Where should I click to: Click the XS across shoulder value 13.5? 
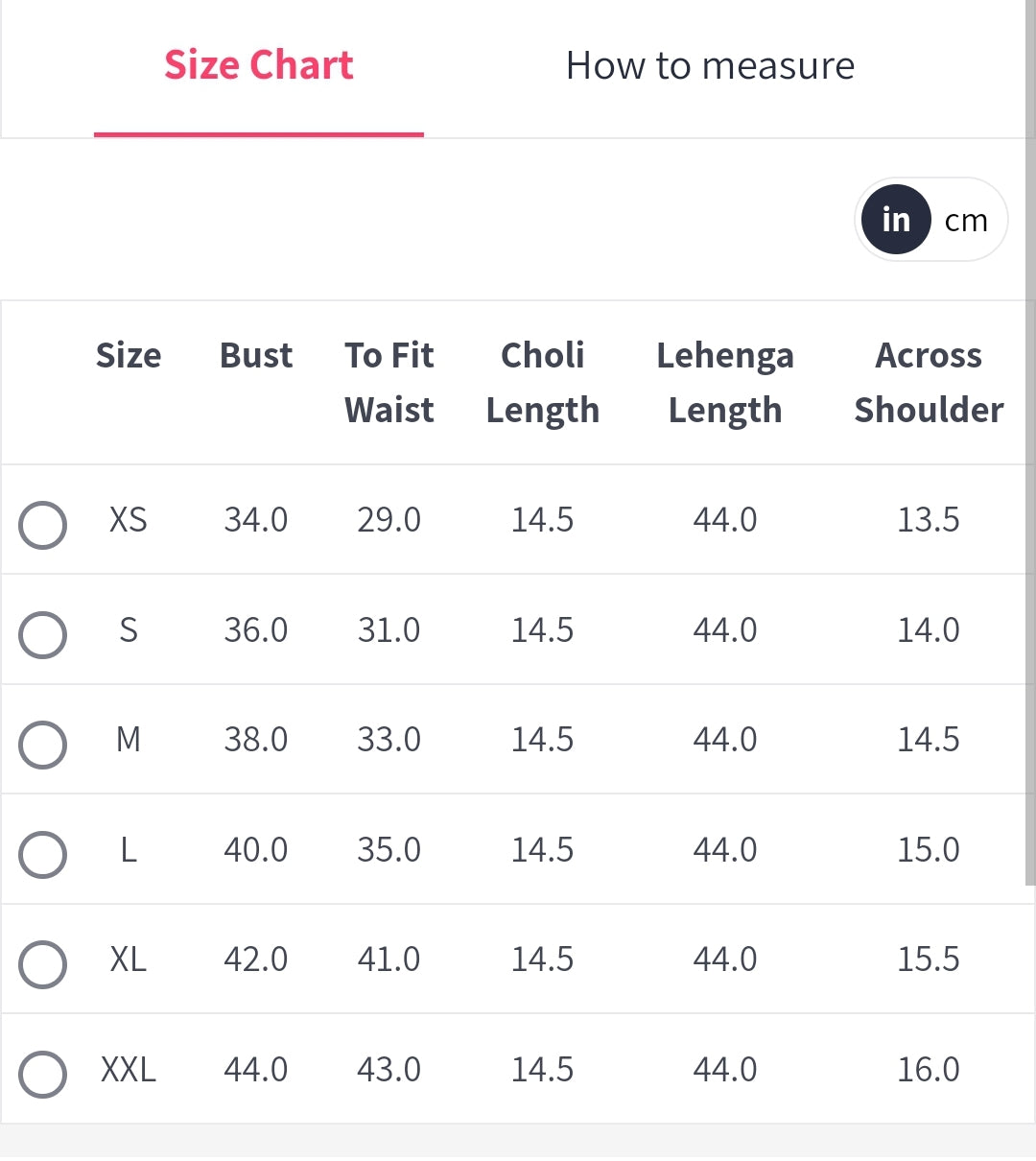[929, 520]
